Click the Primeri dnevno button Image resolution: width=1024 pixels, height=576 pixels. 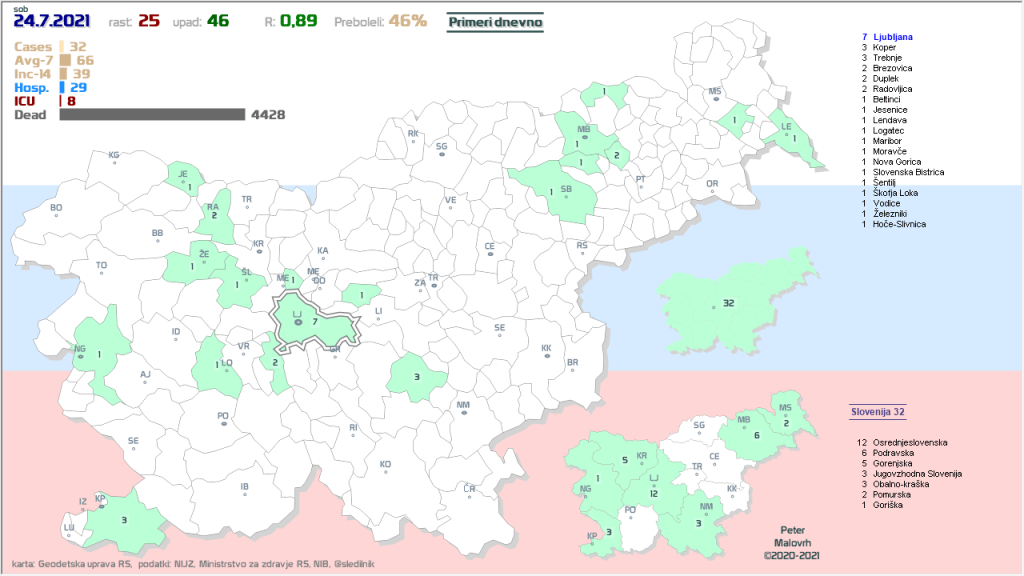pos(495,21)
